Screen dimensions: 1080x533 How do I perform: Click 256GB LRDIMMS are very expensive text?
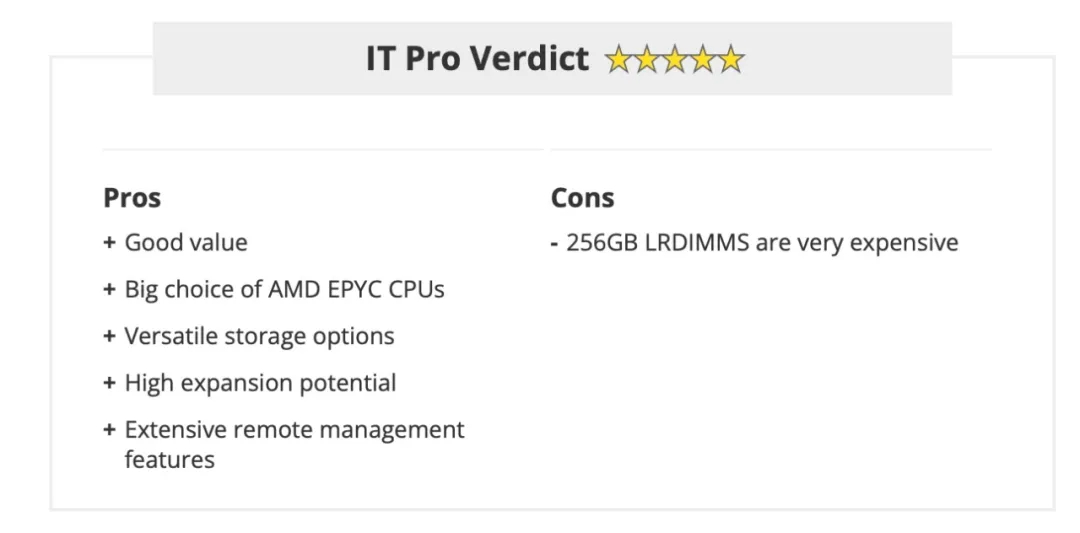762,242
